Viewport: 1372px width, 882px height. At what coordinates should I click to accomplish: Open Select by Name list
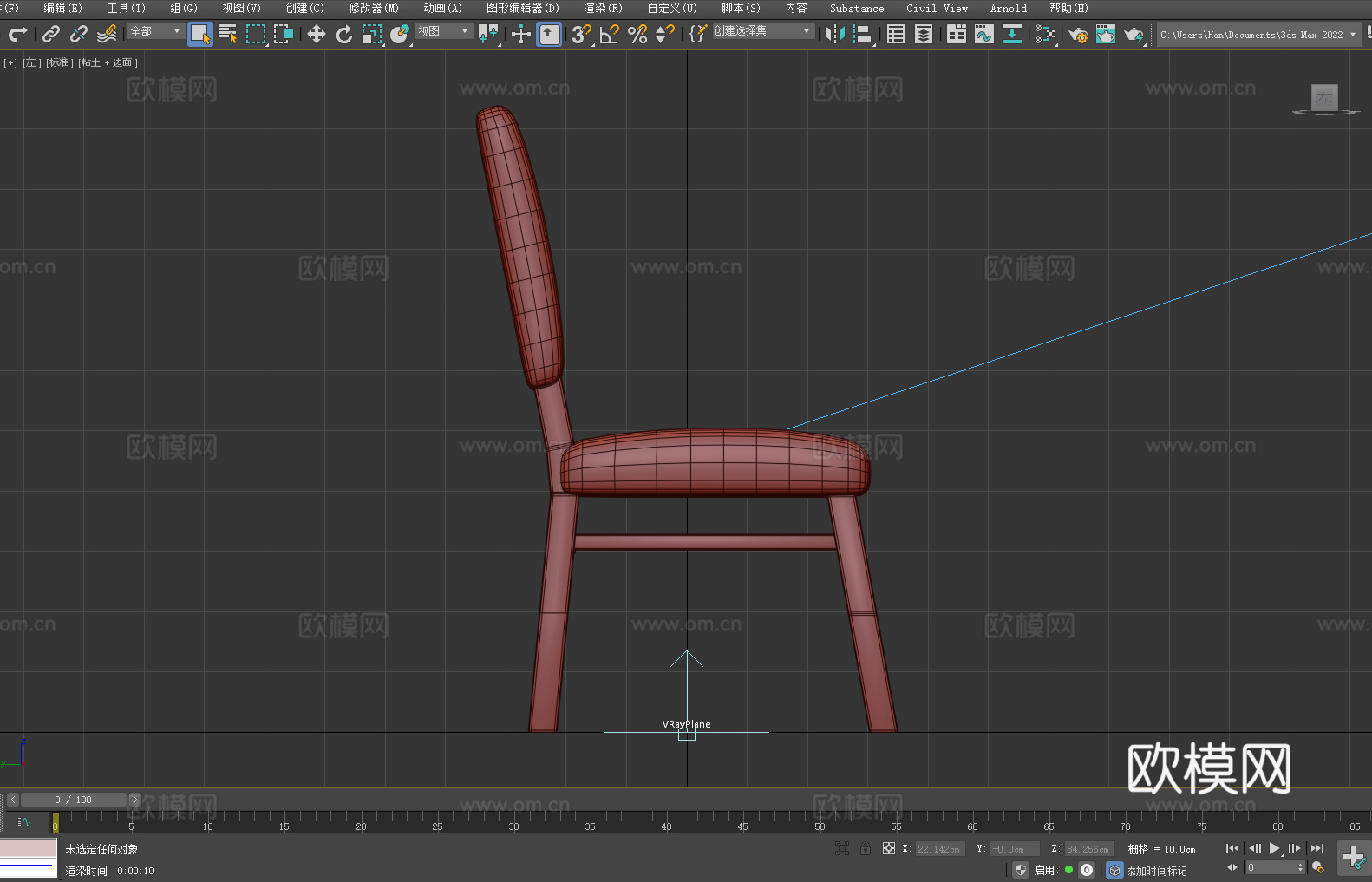(228, 34)
